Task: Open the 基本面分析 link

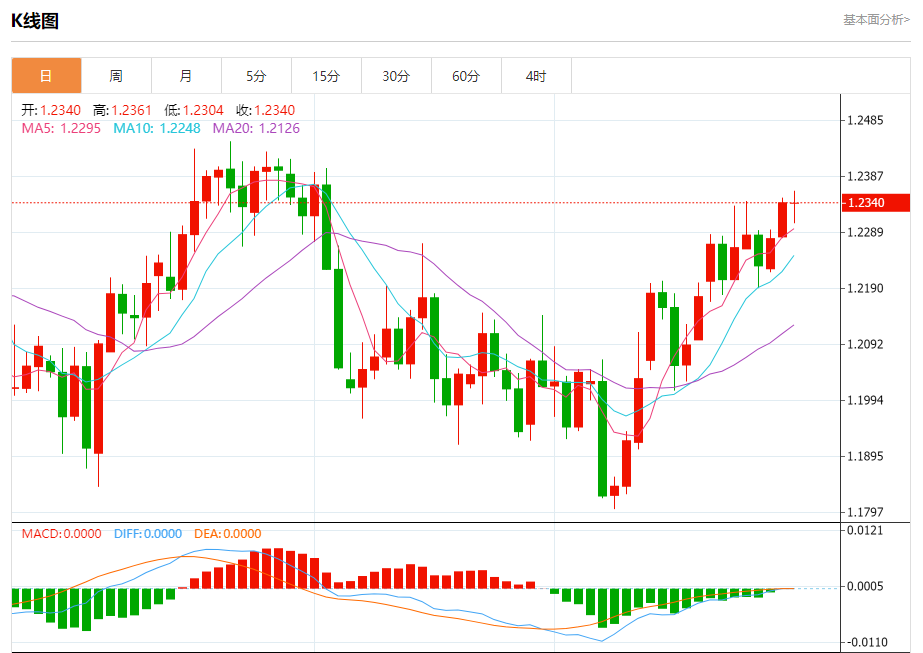Action: (876, 20)
